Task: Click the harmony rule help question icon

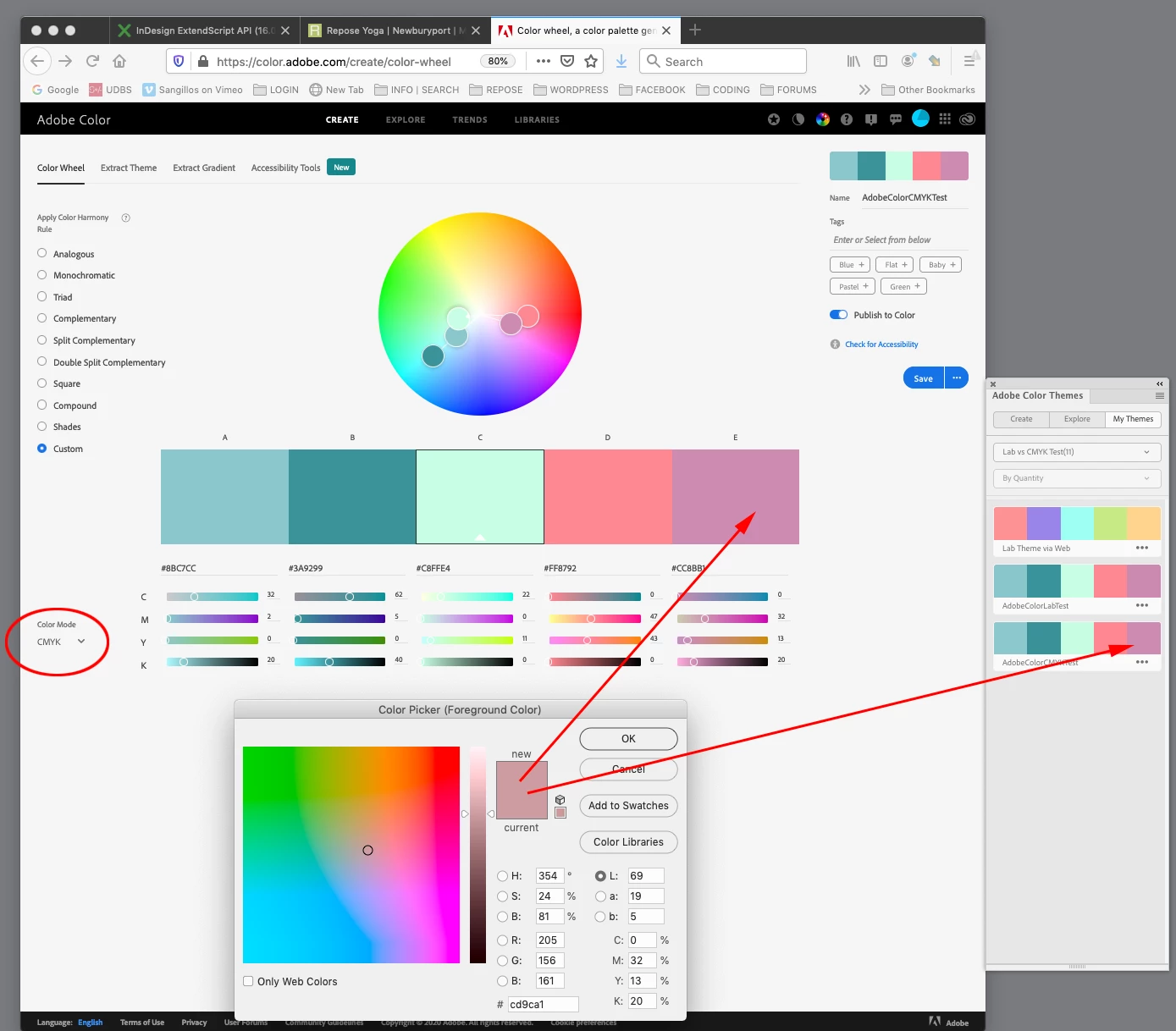Action: (126, 218)
